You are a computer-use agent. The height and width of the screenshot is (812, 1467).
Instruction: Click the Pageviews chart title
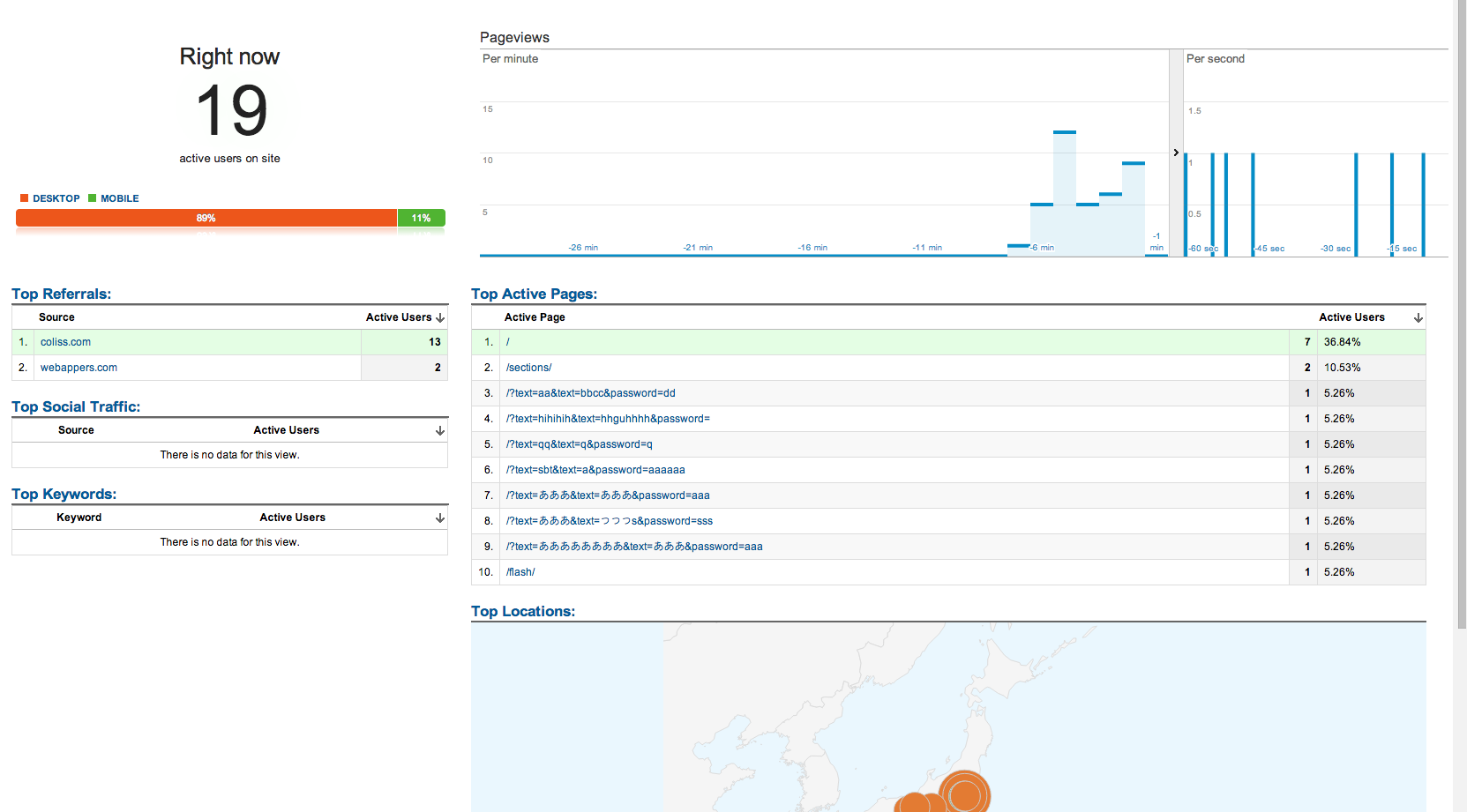(x=514, y=37)
